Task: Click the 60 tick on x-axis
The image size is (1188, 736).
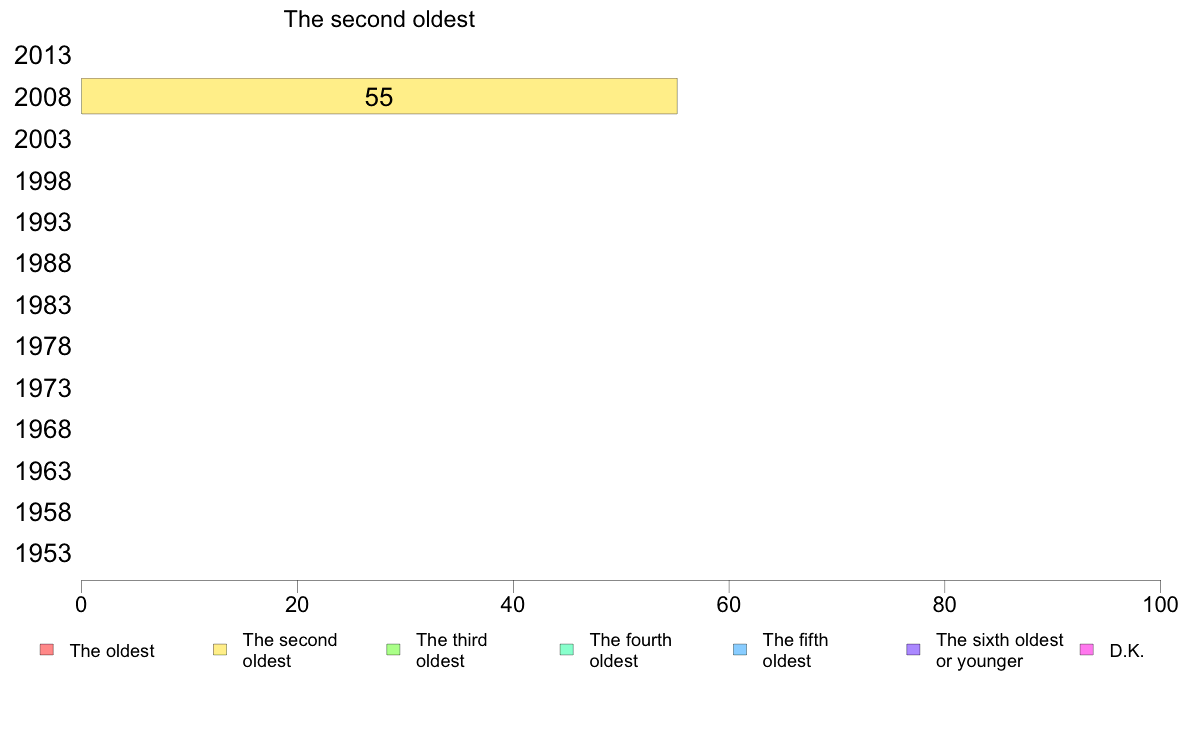Action: (x=729, y=604)
